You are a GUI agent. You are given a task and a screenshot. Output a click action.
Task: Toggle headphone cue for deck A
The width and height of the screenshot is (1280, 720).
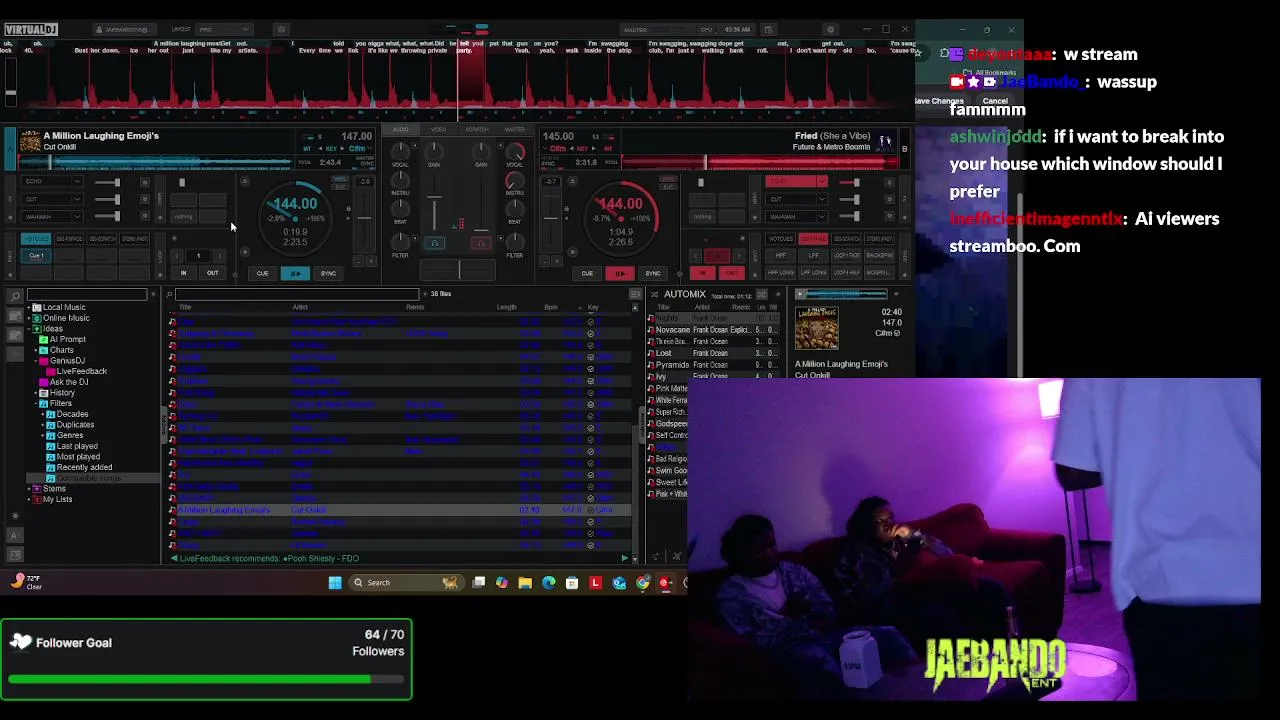[x=434, y=243]
